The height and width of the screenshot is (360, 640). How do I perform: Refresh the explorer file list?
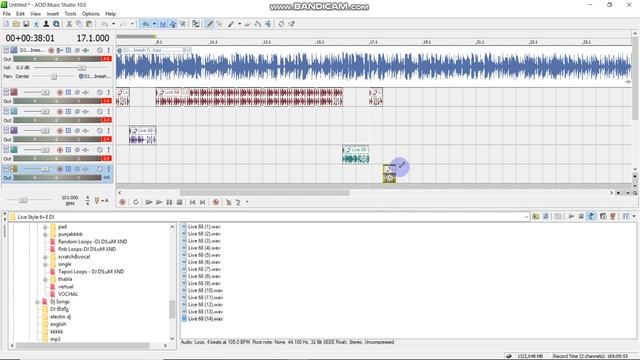(x=546, y=216)
